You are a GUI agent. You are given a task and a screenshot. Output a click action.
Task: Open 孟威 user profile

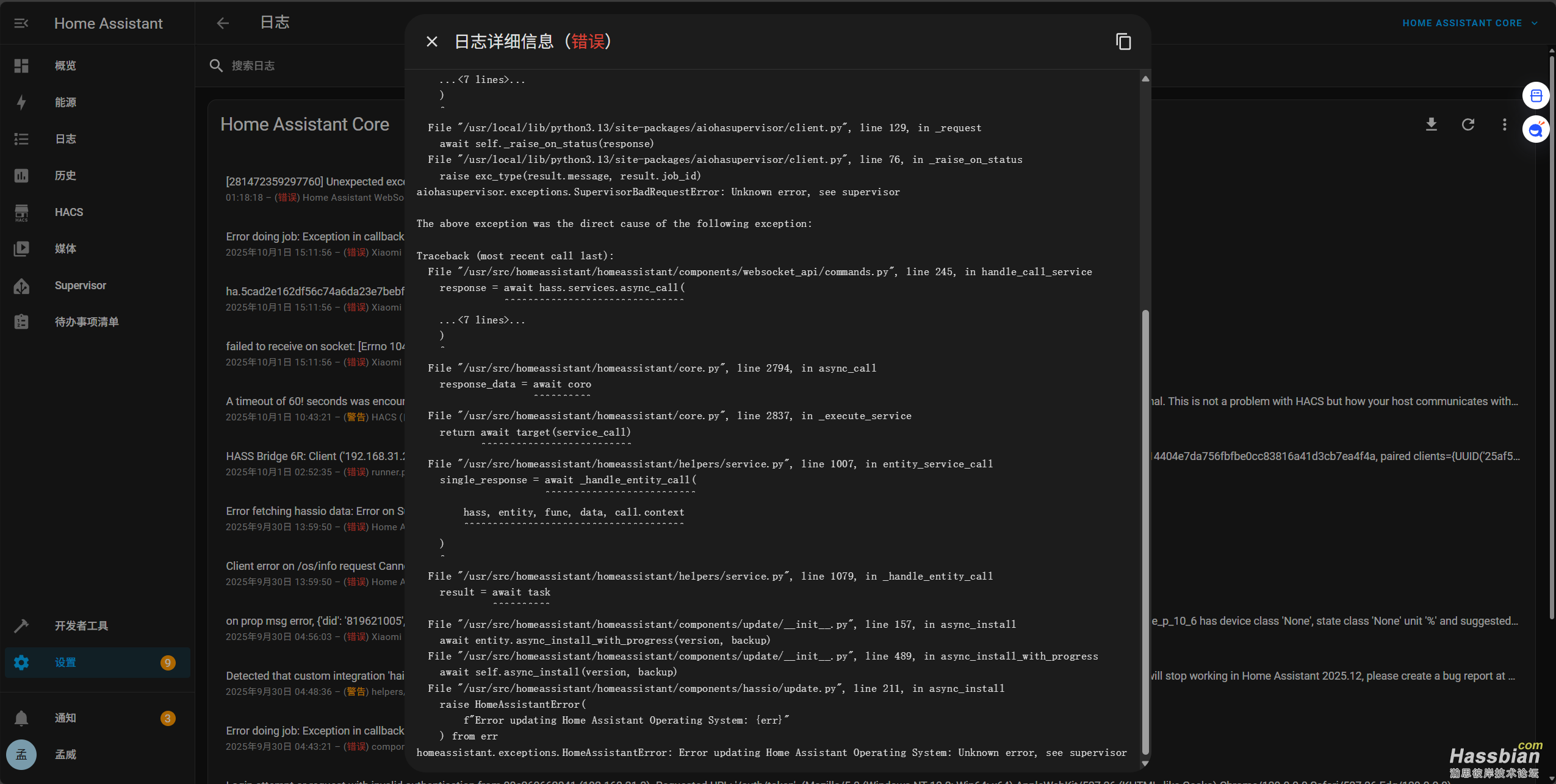[65, 755]
